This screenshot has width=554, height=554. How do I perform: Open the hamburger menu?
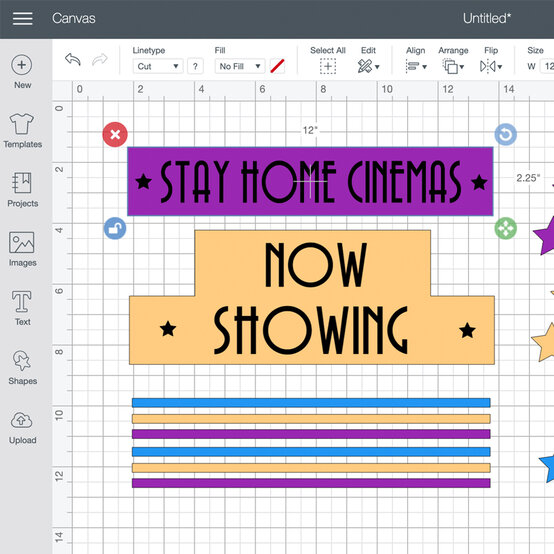22,18
